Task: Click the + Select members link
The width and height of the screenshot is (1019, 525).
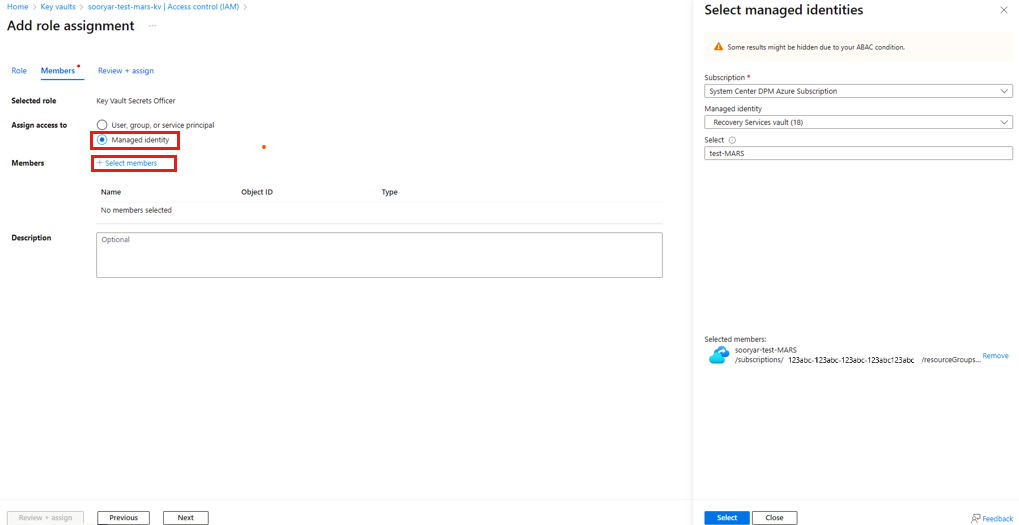Action: pyautogui.click(x=127, y=163)
